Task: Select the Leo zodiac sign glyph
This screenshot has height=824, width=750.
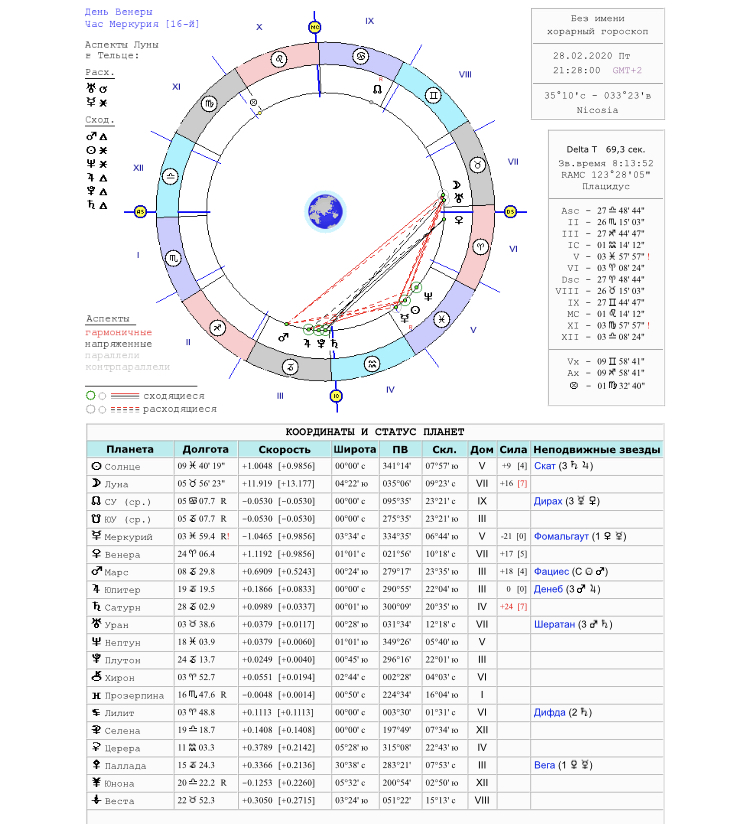Action: (x=279, y=59)
